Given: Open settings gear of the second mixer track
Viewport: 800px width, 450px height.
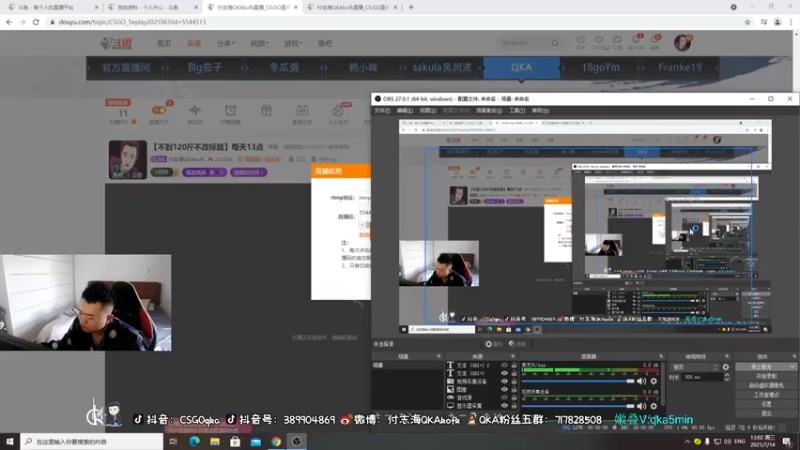Looking at the screenshot, I should 654,406.
